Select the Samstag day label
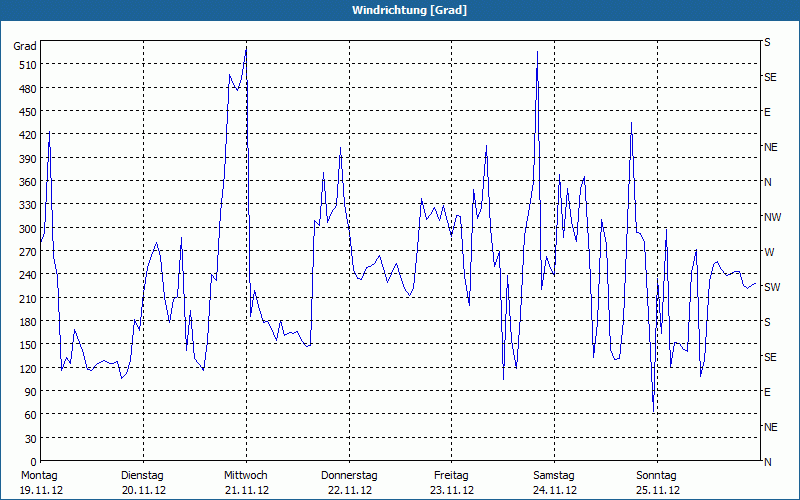Viewport: 800px width, 500px height. point(554,476)
